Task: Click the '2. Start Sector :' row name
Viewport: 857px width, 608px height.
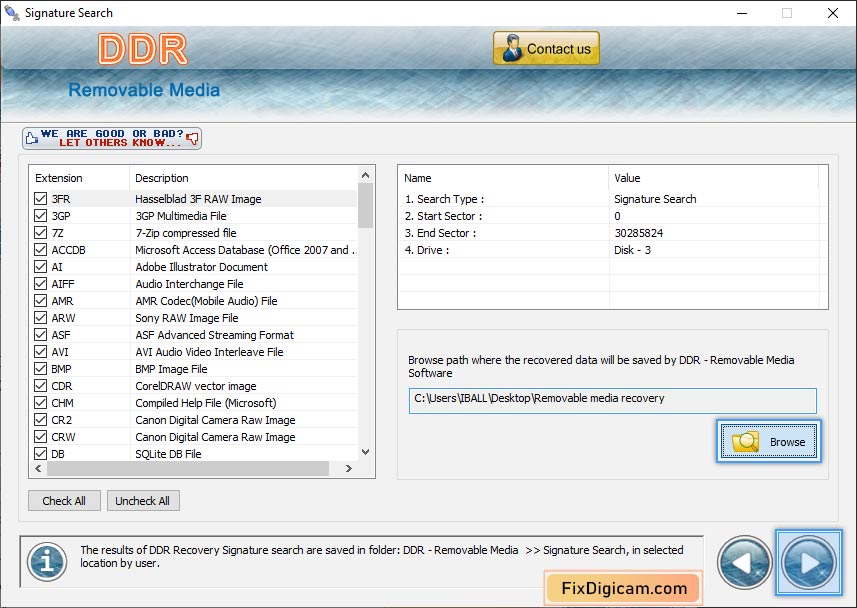Action: click(x=443, y=216)
